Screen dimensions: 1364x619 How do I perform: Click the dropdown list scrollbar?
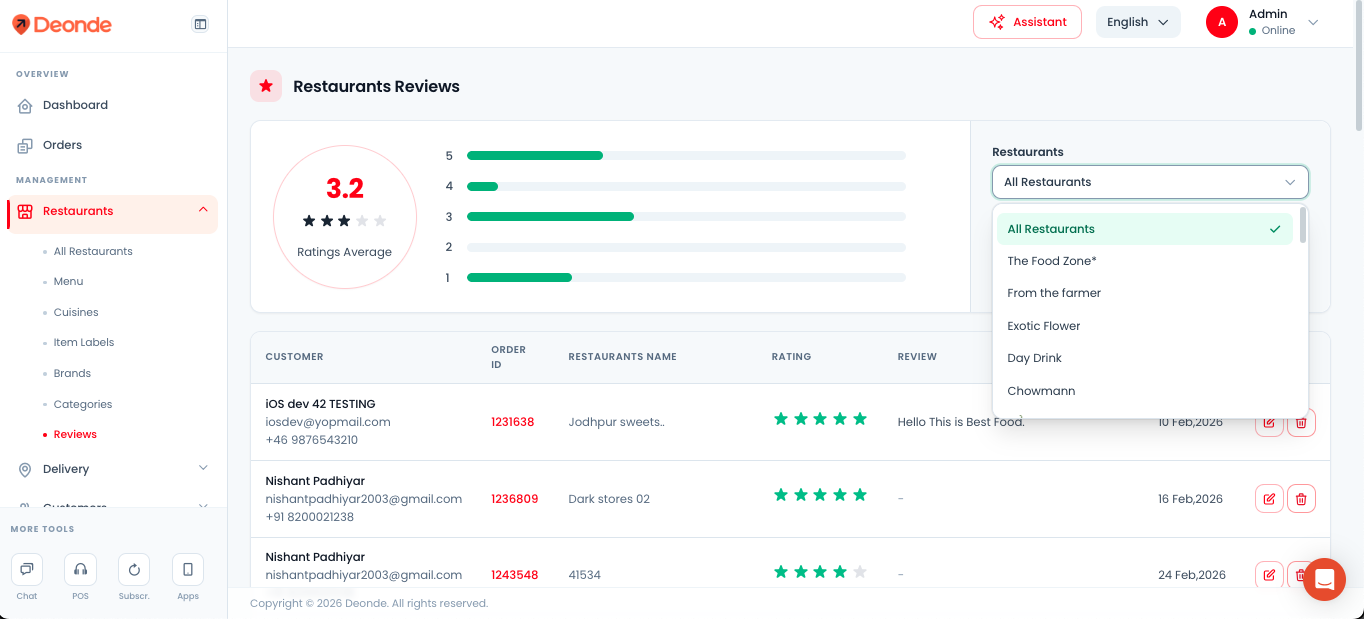[x=1302, y=225]
